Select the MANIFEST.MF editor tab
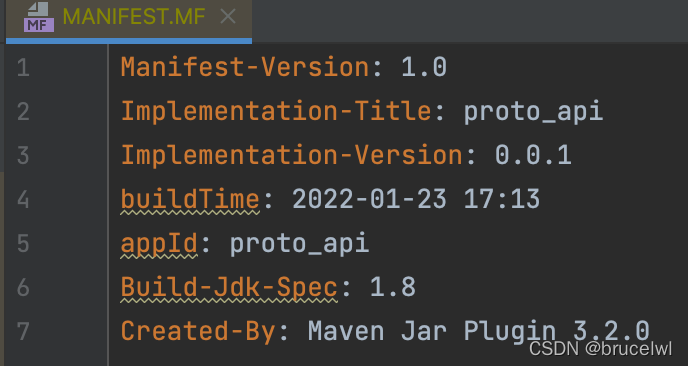This screenshot has height=366, width=688. (x=129, y=19)
